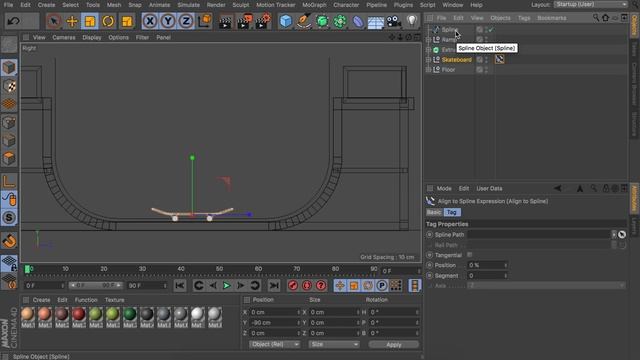The width and height of the screenshot is (640, 360).
Task: Add a generator subdivision object
Action: pyautogui.click(x=322, y=21)
